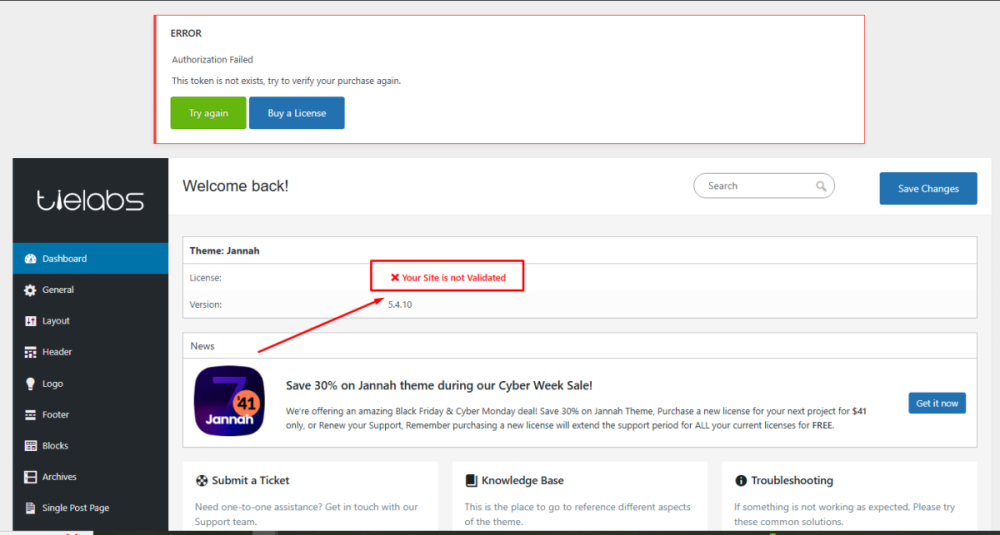Click the Dashboard gauge icon in sidebar
Viewport: 1000px width, 535px height.
[30, 259]
